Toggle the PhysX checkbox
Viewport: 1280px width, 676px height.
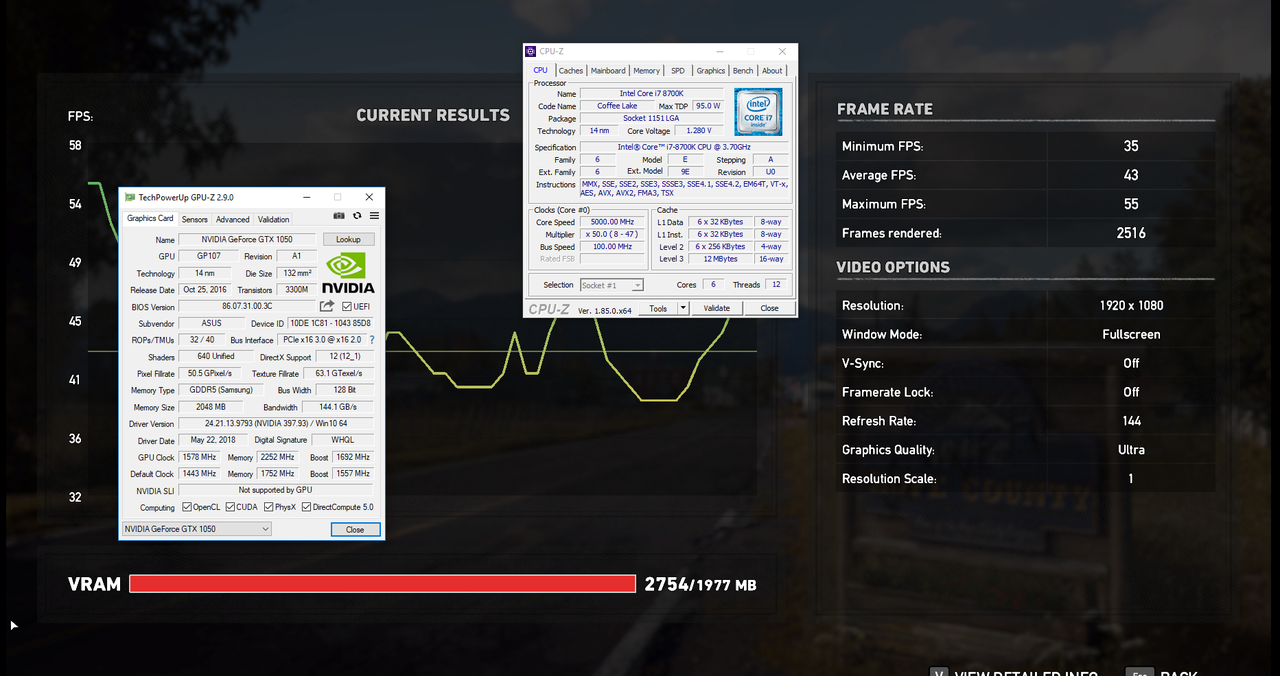click(268, 507)
